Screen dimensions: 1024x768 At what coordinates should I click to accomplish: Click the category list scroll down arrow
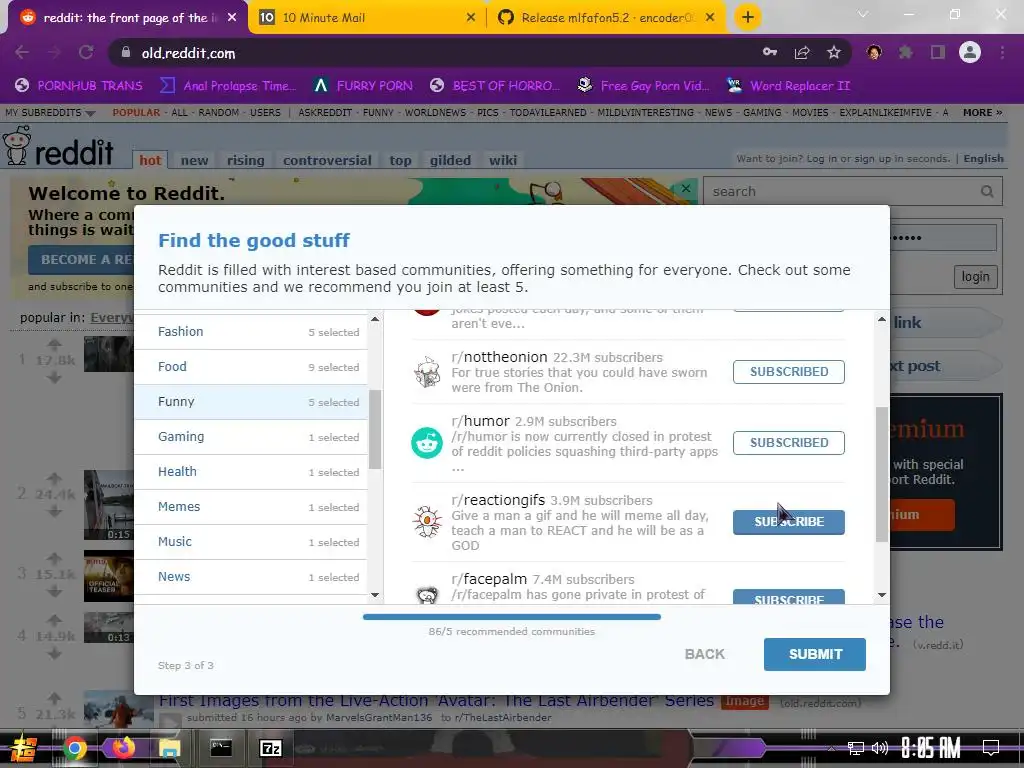coord(375,595)
